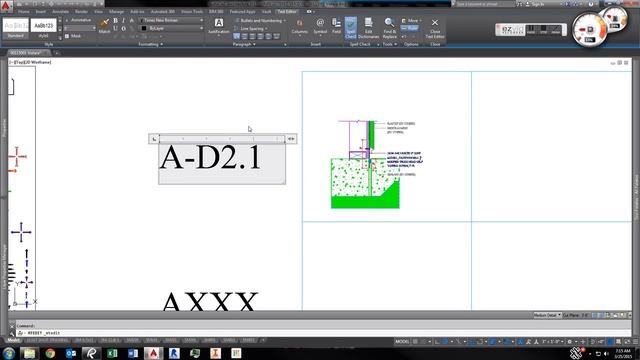Click the ruler tab-stop type button
640x360 pixels.
click(x=154, y=139)
